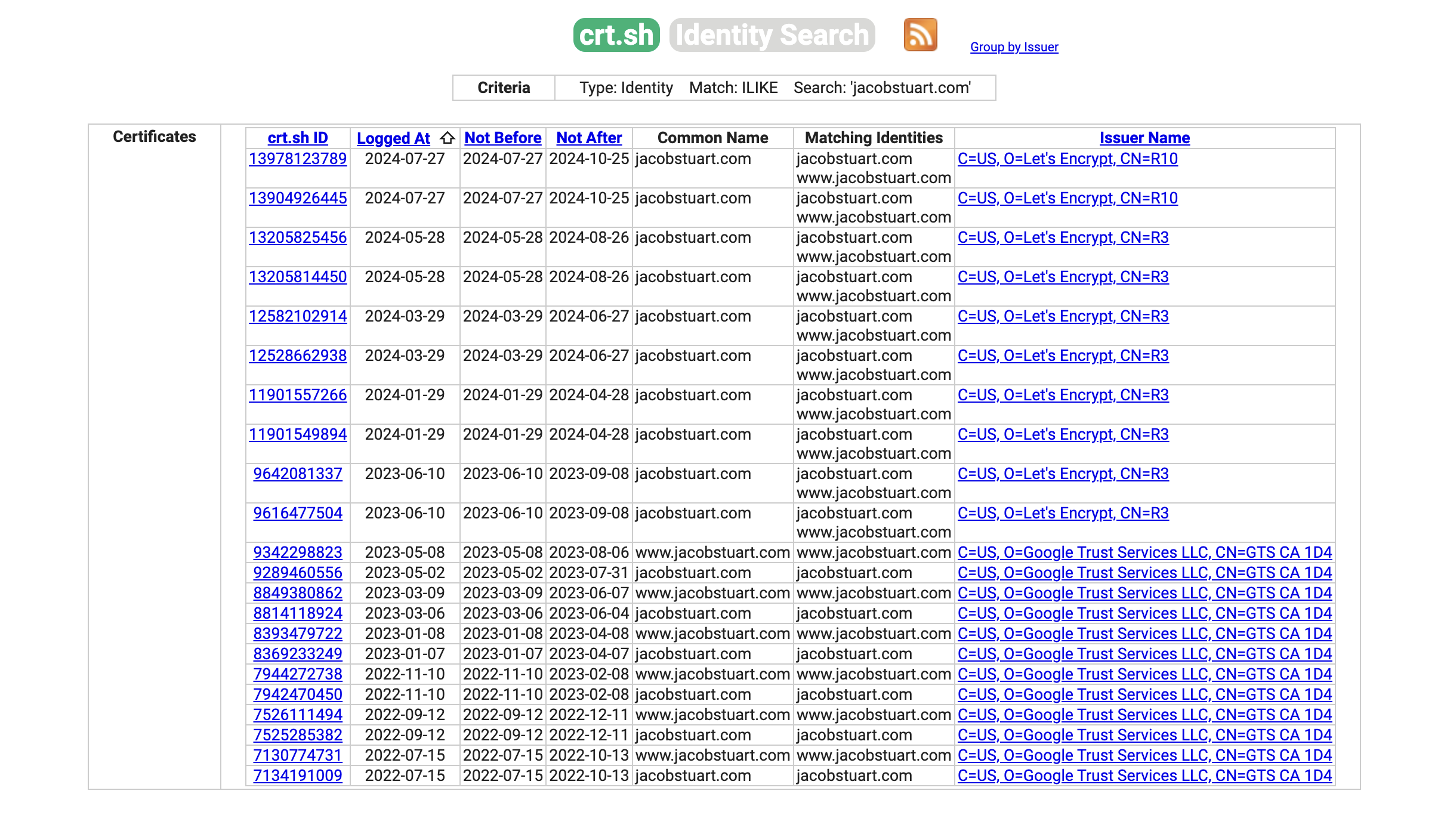This screenshot has width=1444, height=840.
Task: Open GTS CA 1D4 issuer for 7526111494
Action: (x=1144, y=715)
